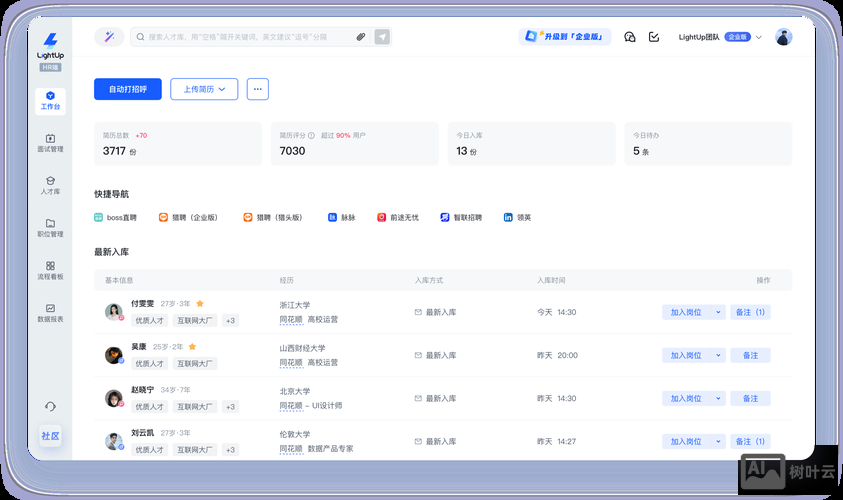Click the magic wand icon beside search
The width and height of the screenshot is (843, 500).
108,37
